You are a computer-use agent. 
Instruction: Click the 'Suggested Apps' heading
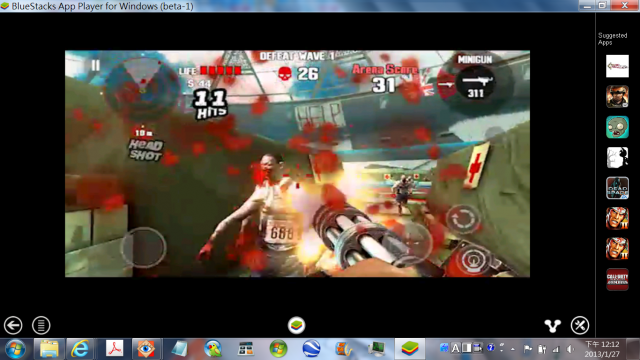pos(612,39)
